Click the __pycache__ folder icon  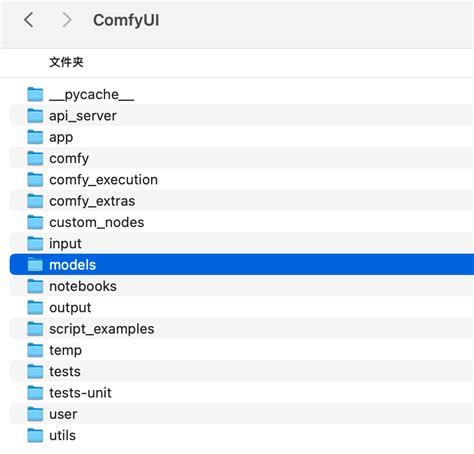(x=35, y=94)
